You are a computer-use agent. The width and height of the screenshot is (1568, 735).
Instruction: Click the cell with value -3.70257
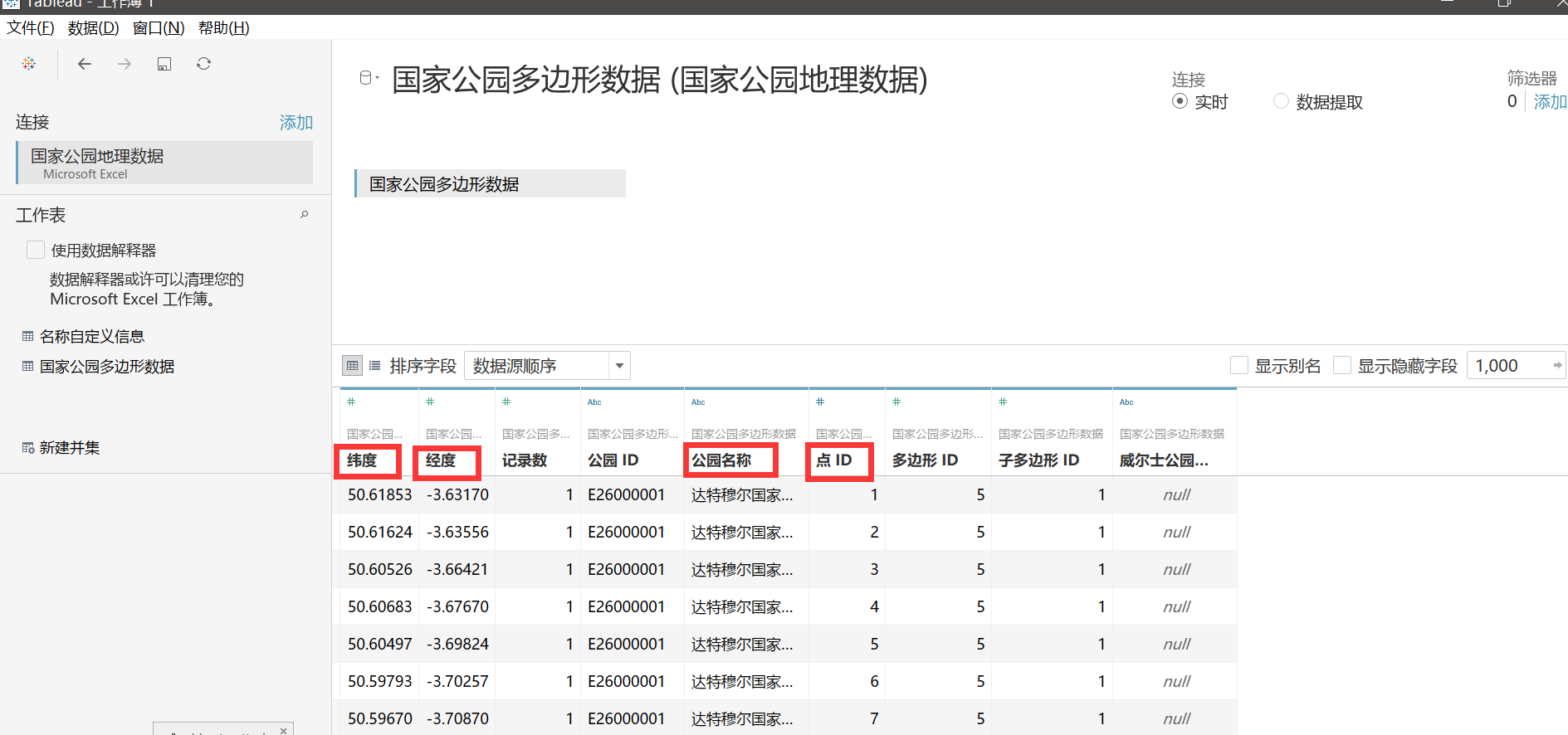(x=457, y=681)
